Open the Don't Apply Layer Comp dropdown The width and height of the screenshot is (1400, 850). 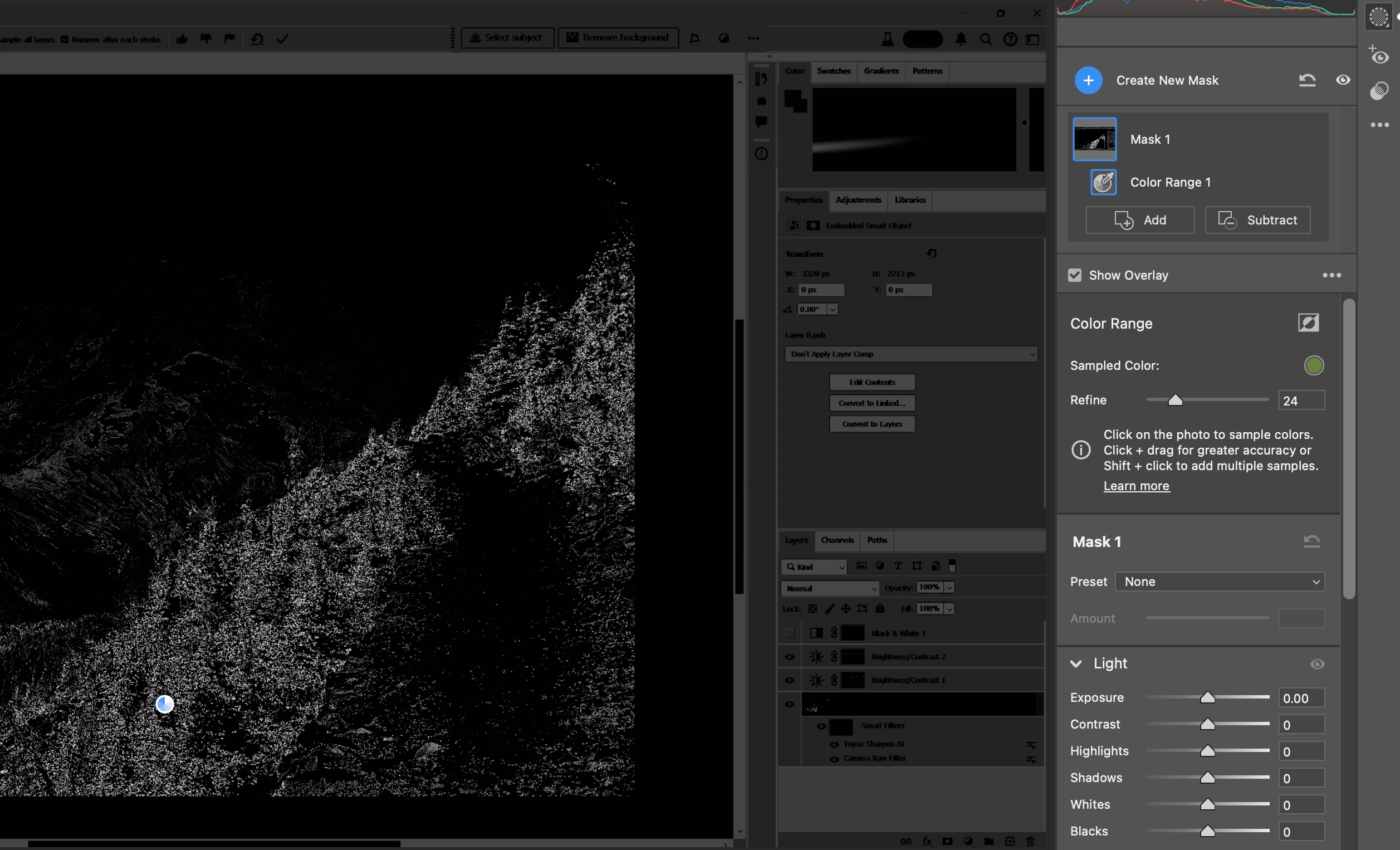tap(911, 354)
